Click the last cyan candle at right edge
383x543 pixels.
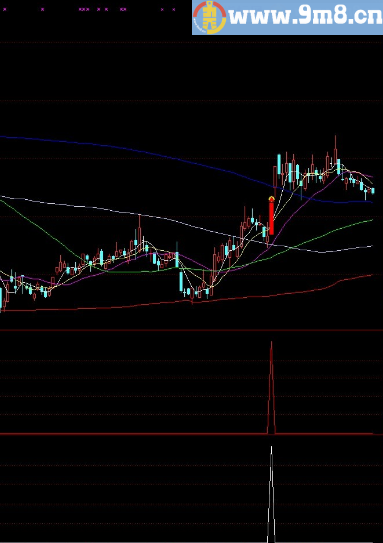[x=373, y=190]
